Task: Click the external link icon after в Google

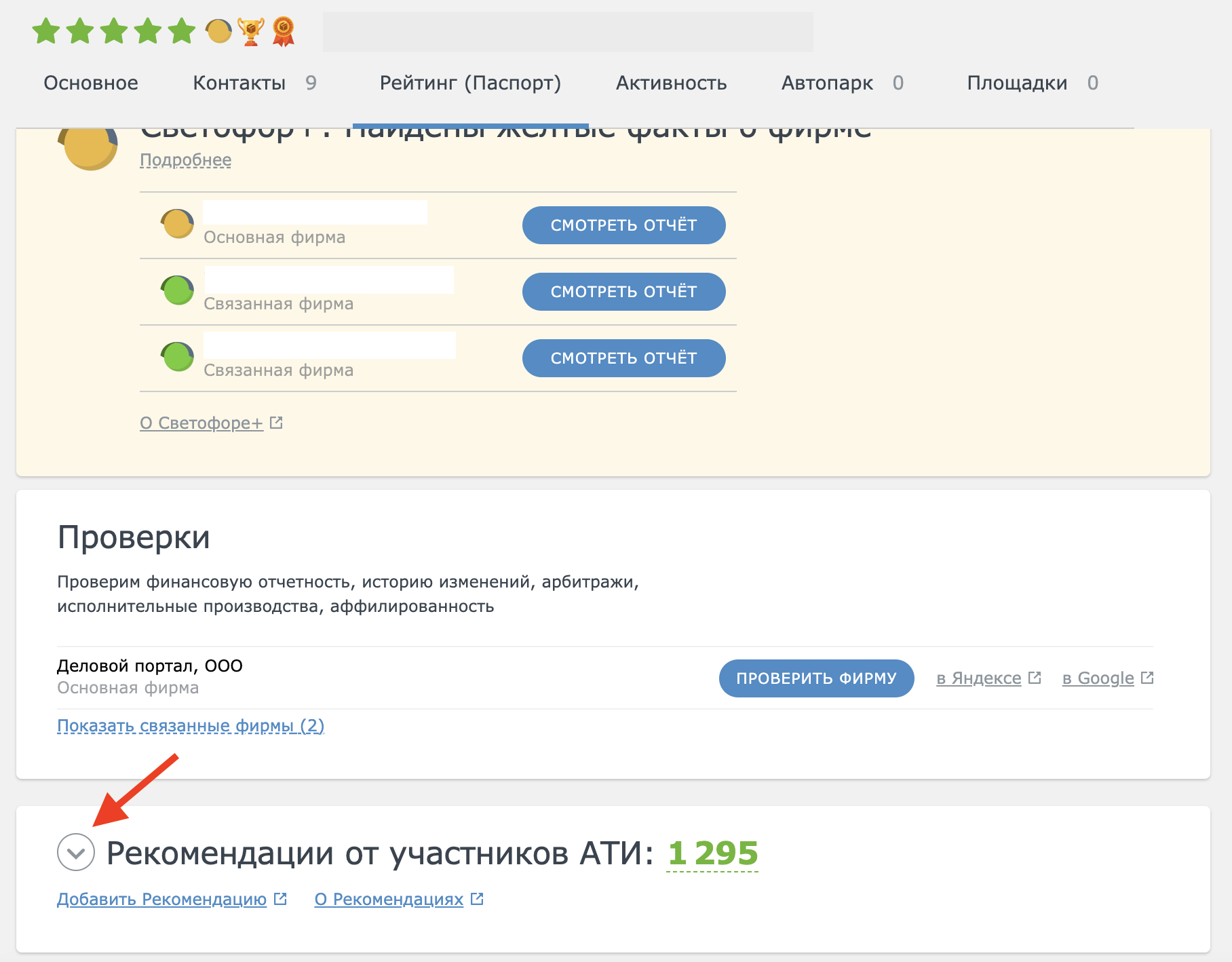Action: [x=1147, y=678]
